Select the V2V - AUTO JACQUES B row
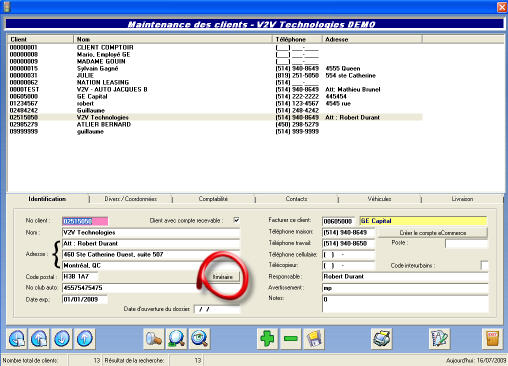 215,89
